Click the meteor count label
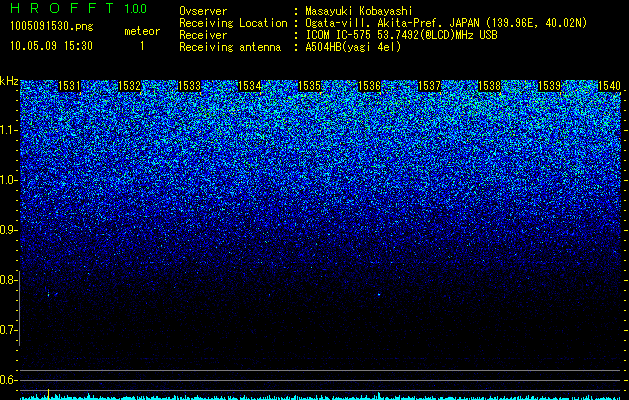 point(142,31)
